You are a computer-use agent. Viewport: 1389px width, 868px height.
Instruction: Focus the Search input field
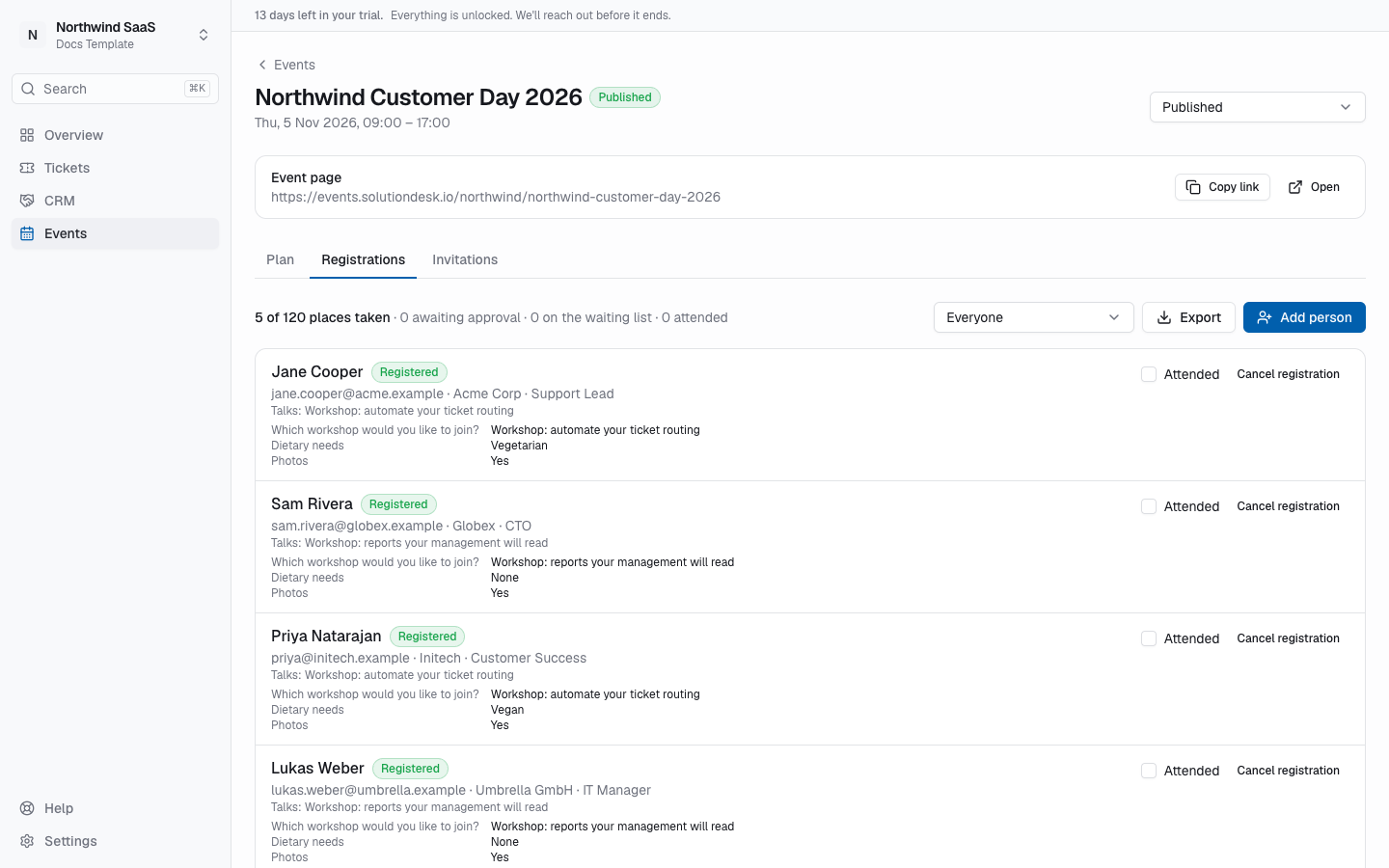[115, 89]
